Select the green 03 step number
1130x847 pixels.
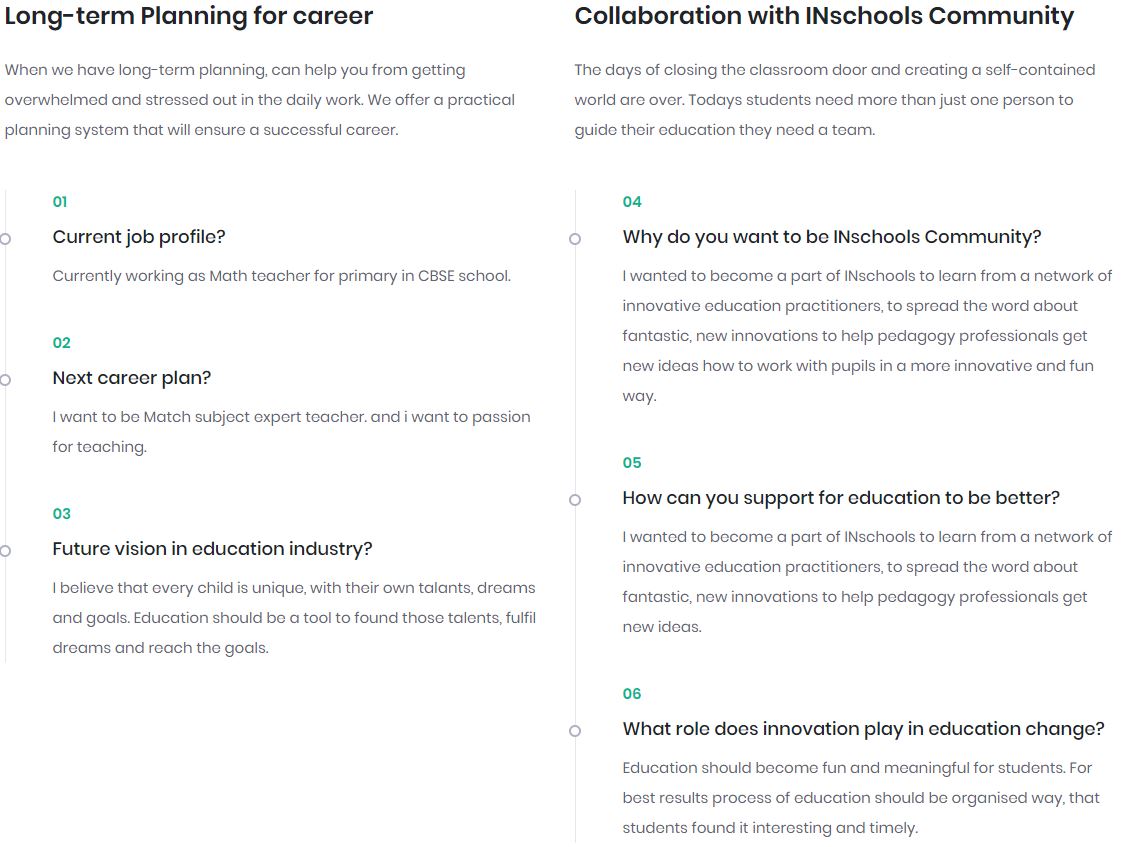click(x=61, y=514)
